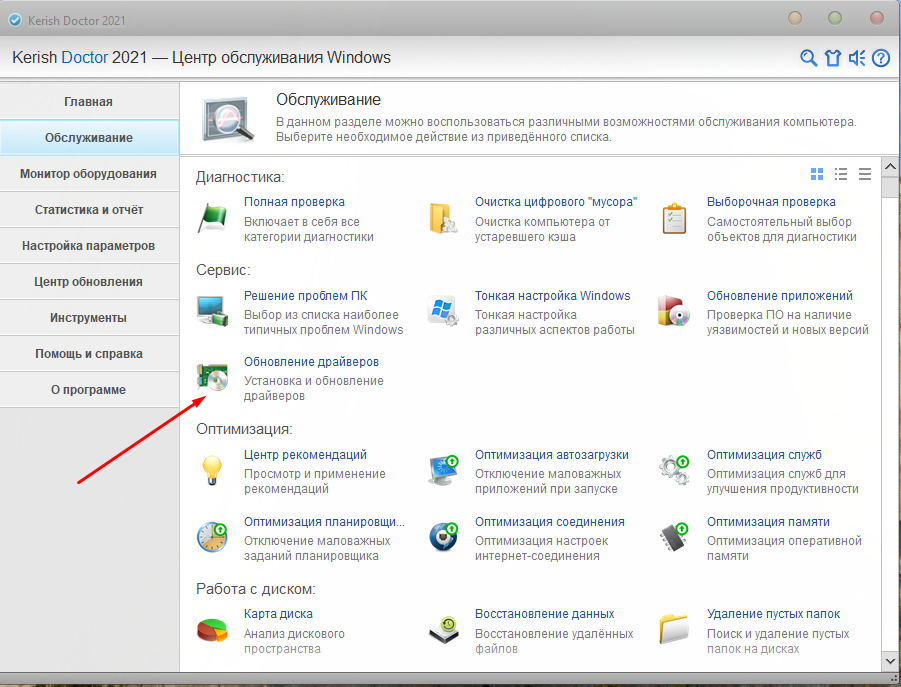Image resolution: width=901 pixels, height=687 pixels.
Task: Click the clock icon for Оптимизация планировщика
Action: [x=212, y=538]
